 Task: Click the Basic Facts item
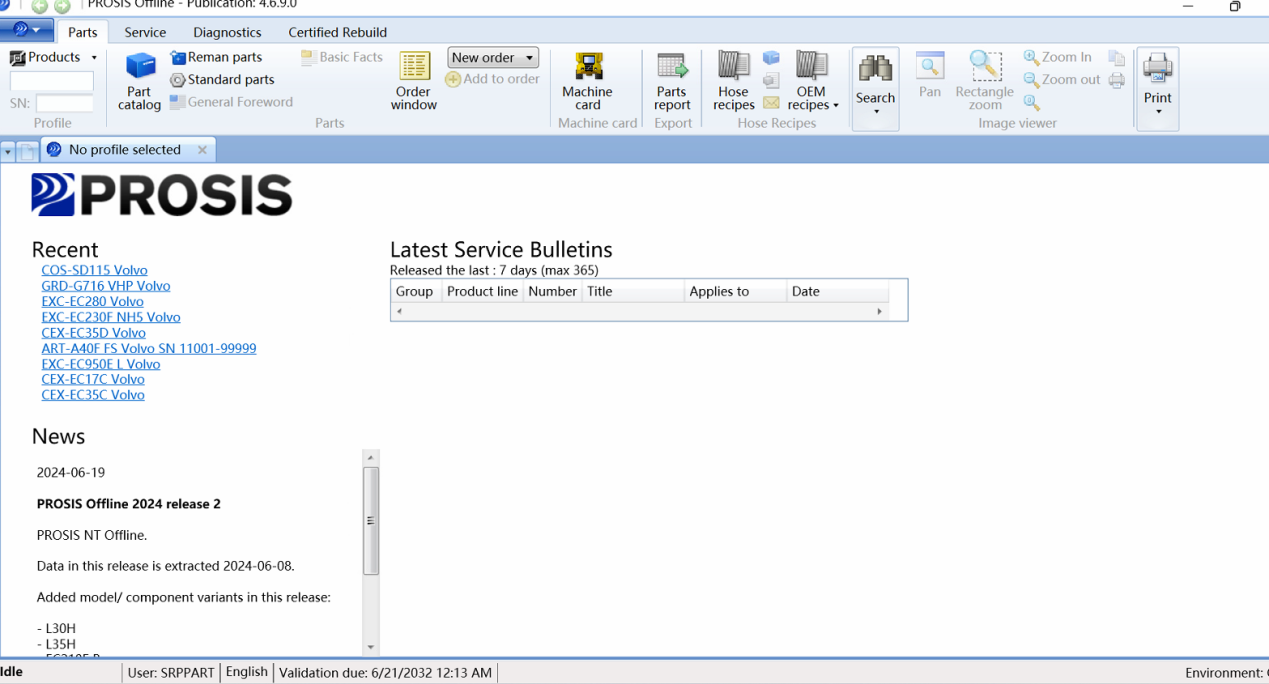(x=342, y=57)
